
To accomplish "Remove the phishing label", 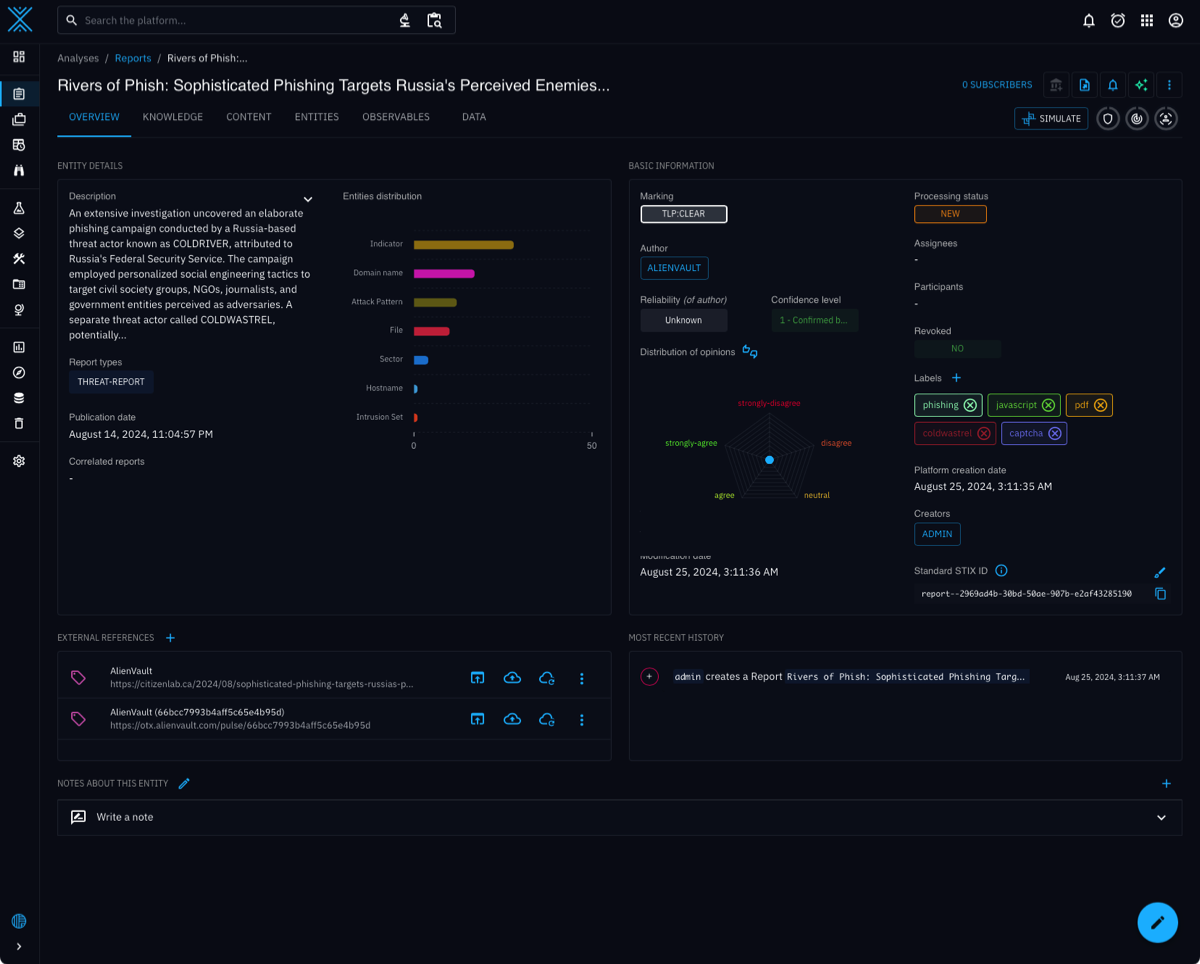I will point(970,405).
